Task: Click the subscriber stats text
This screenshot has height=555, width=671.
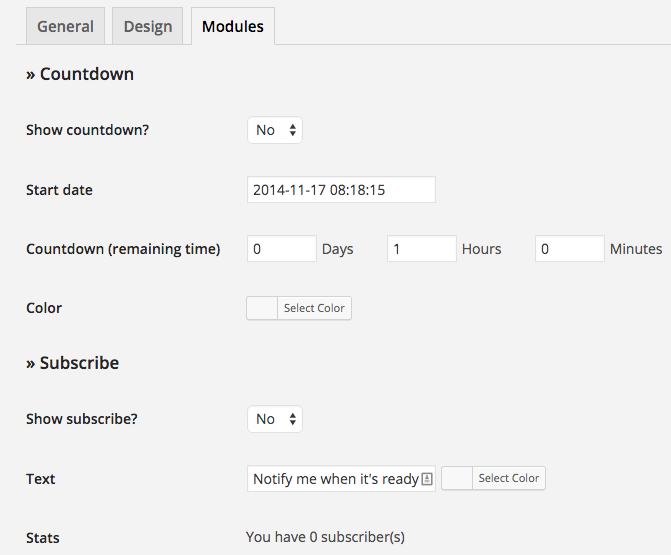Action: [325, 537]
